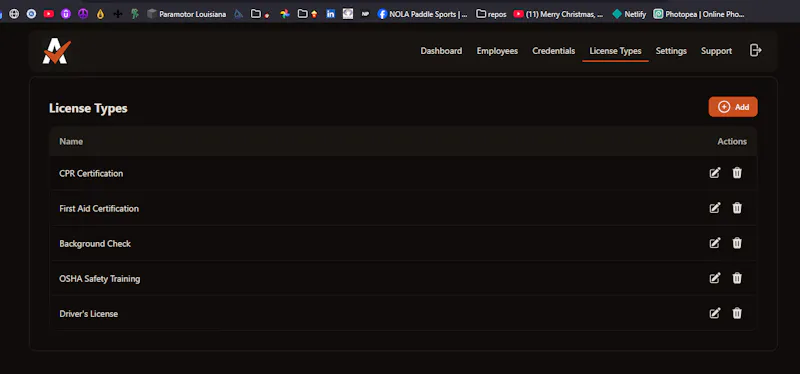Viewport: 800px width, 374px height.
Task: Open the Netlify bookmark
Action: pos(629,14)
